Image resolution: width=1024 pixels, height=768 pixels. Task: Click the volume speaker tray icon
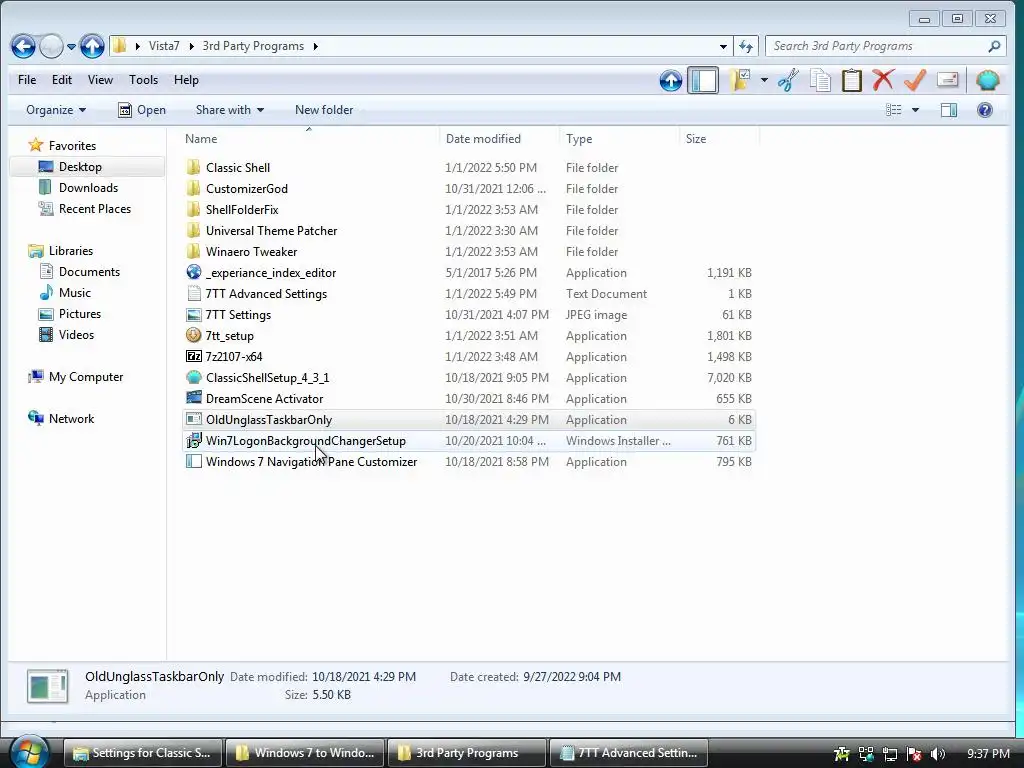tap(938, 754)
